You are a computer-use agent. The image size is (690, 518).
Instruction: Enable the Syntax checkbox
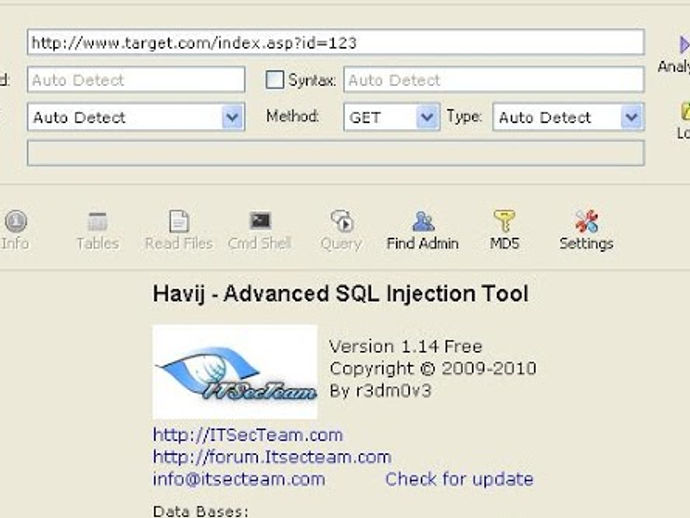(275, 80)
